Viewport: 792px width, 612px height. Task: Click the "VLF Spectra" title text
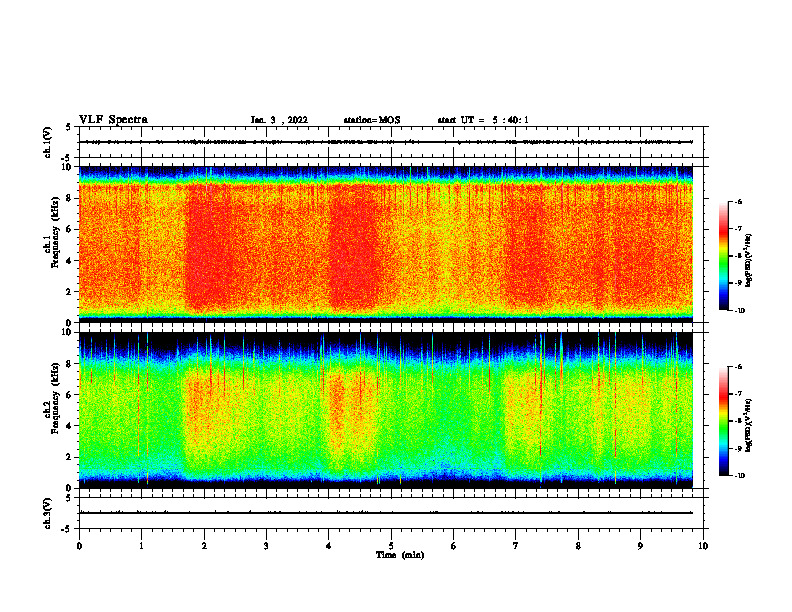(113, 120)
